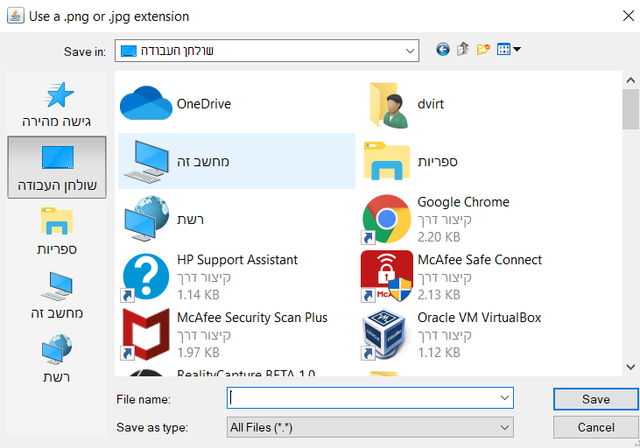Screen dimensions: 640x448
Task: Click the 1.14 KB size text
Action: click(x=198, y=295)
